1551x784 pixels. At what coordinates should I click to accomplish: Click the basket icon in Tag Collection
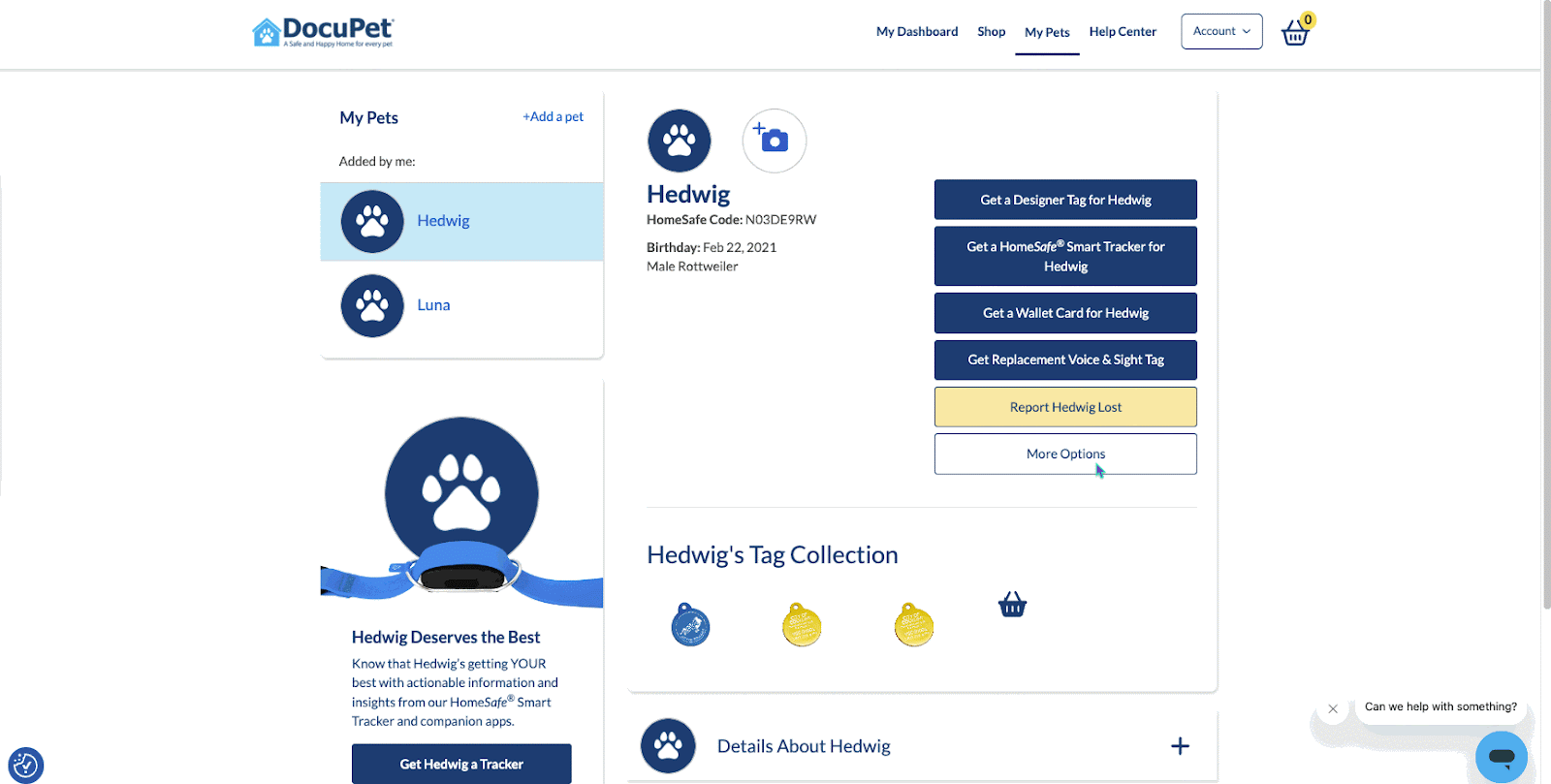[1012, 605]
